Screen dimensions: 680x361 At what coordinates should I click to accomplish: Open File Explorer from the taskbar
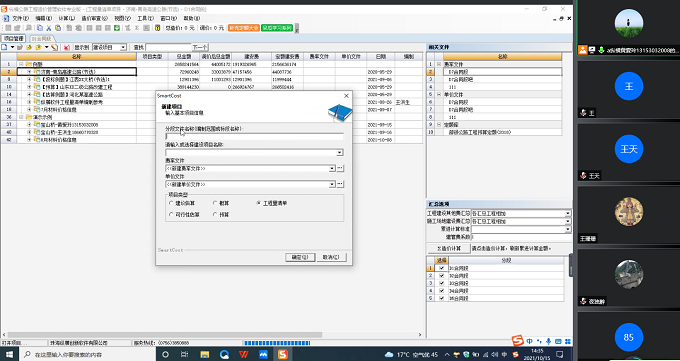point(204,354)
